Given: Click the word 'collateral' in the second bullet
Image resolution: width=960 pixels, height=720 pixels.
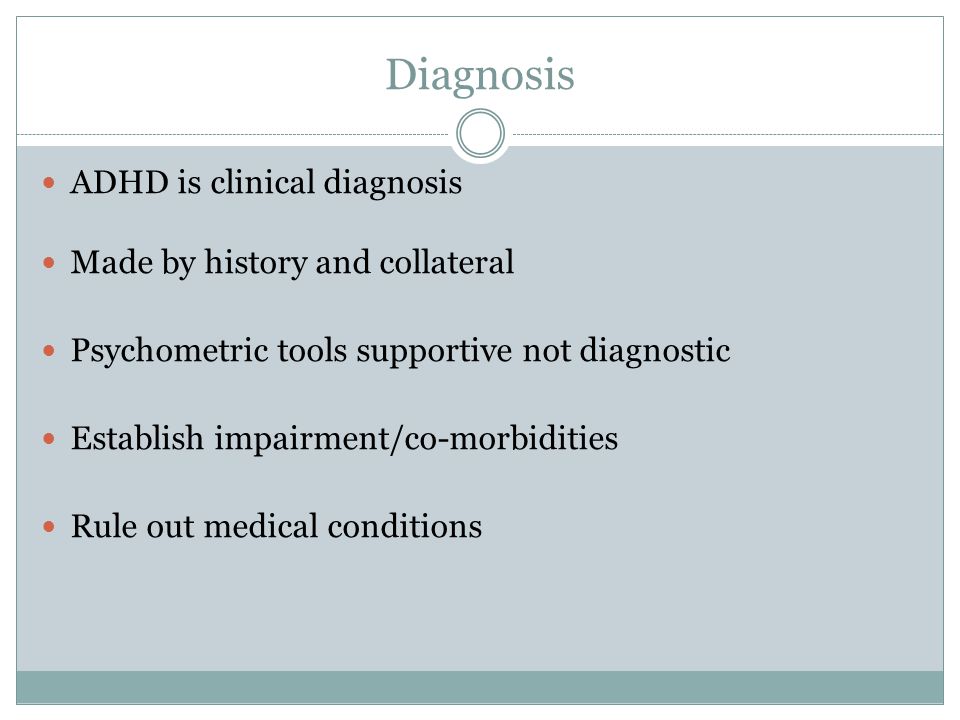Looking at the screenshot, I should 446,263.
